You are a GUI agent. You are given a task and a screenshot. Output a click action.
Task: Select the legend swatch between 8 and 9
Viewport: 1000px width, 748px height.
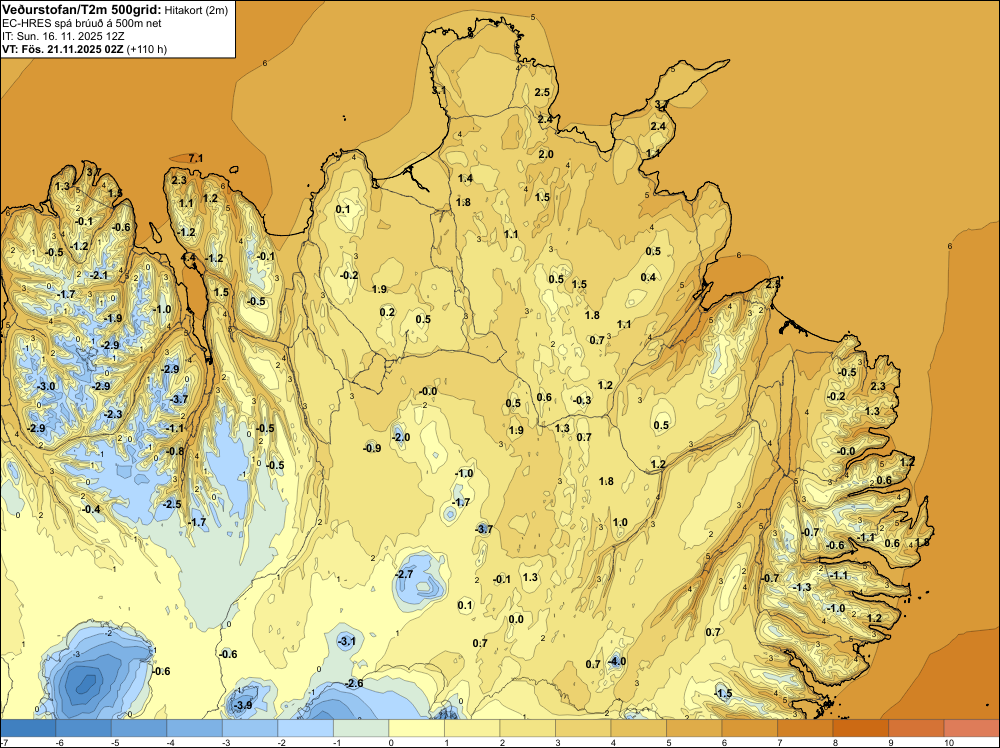point(860,728)
